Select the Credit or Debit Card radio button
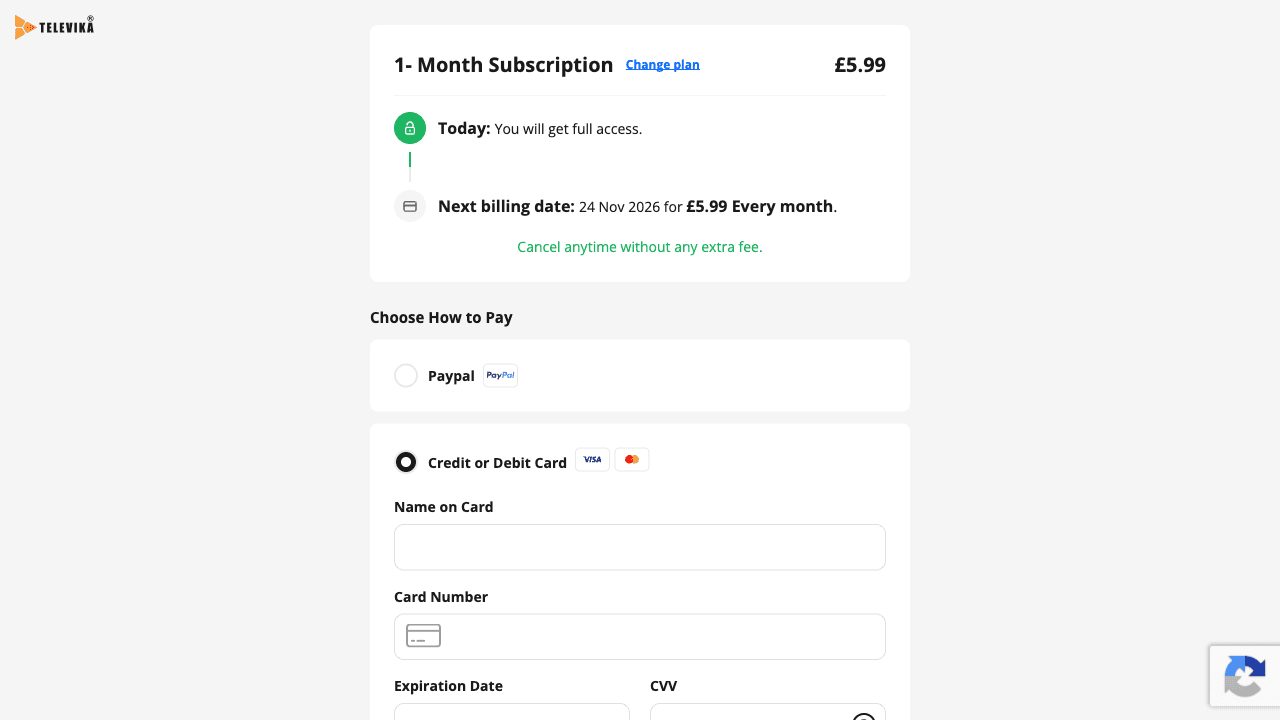 [x=406, y=462]
